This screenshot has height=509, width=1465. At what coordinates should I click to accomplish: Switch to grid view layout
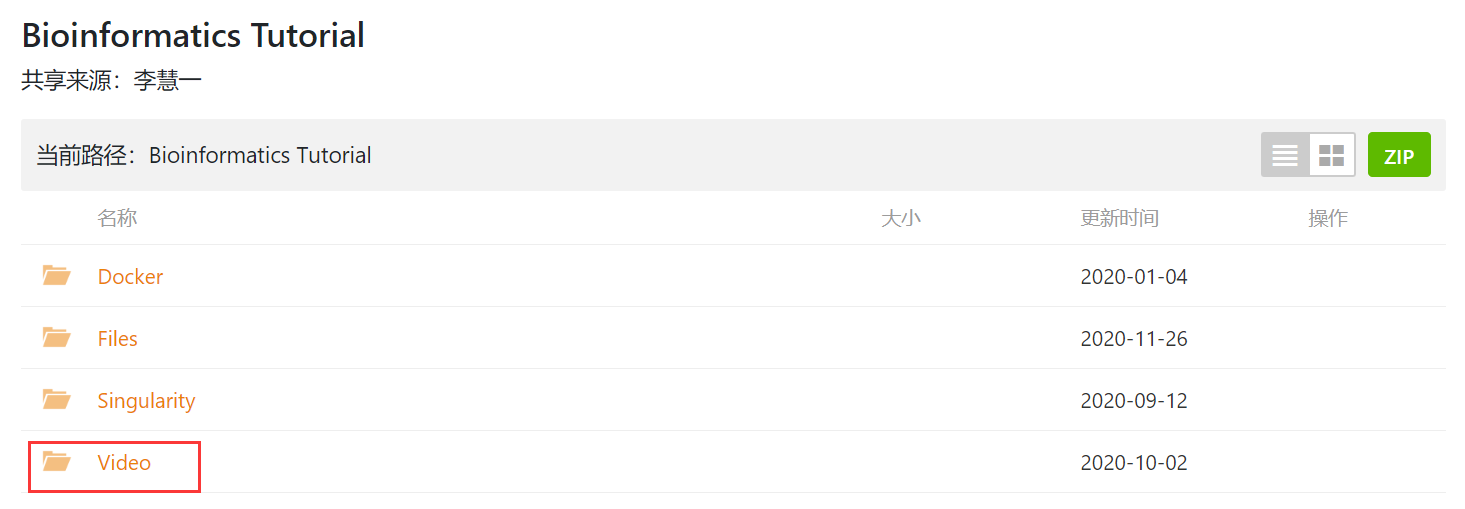pos(1331,155)
